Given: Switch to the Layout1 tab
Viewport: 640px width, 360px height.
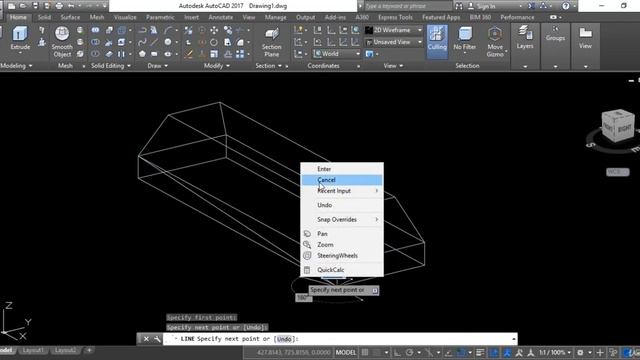Looking at the screenshot, I should pyautogui.click(x=33, y=350).
